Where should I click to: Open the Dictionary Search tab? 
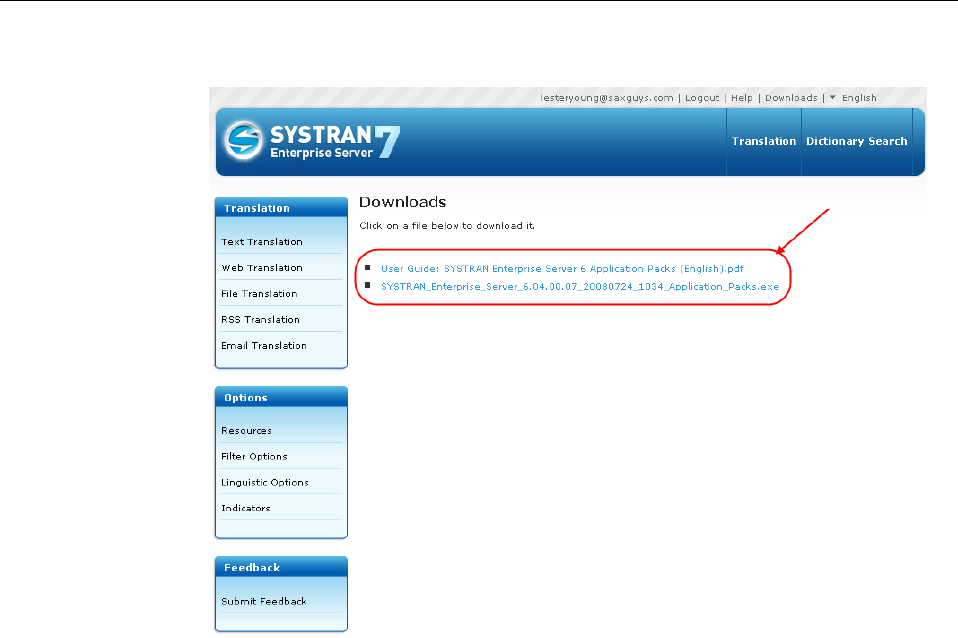[857, 141]
